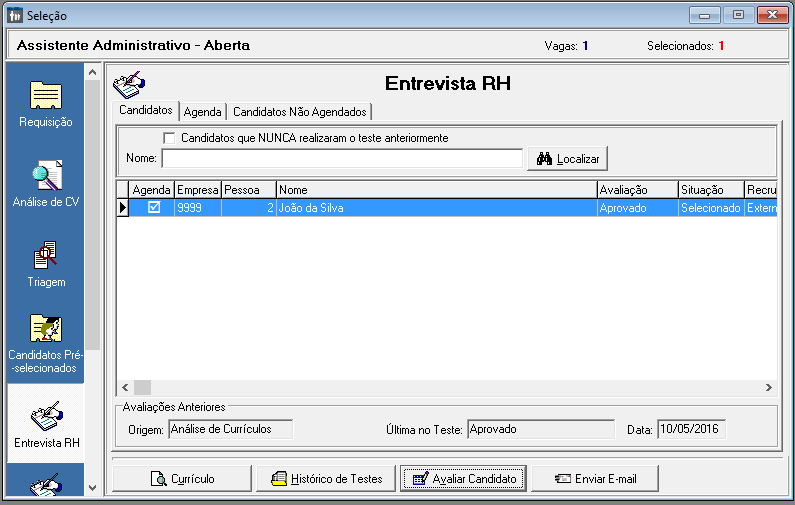Focus the Nome search input field
The image size is (795, 505).
pyautogui.click(x=342, y=159)
